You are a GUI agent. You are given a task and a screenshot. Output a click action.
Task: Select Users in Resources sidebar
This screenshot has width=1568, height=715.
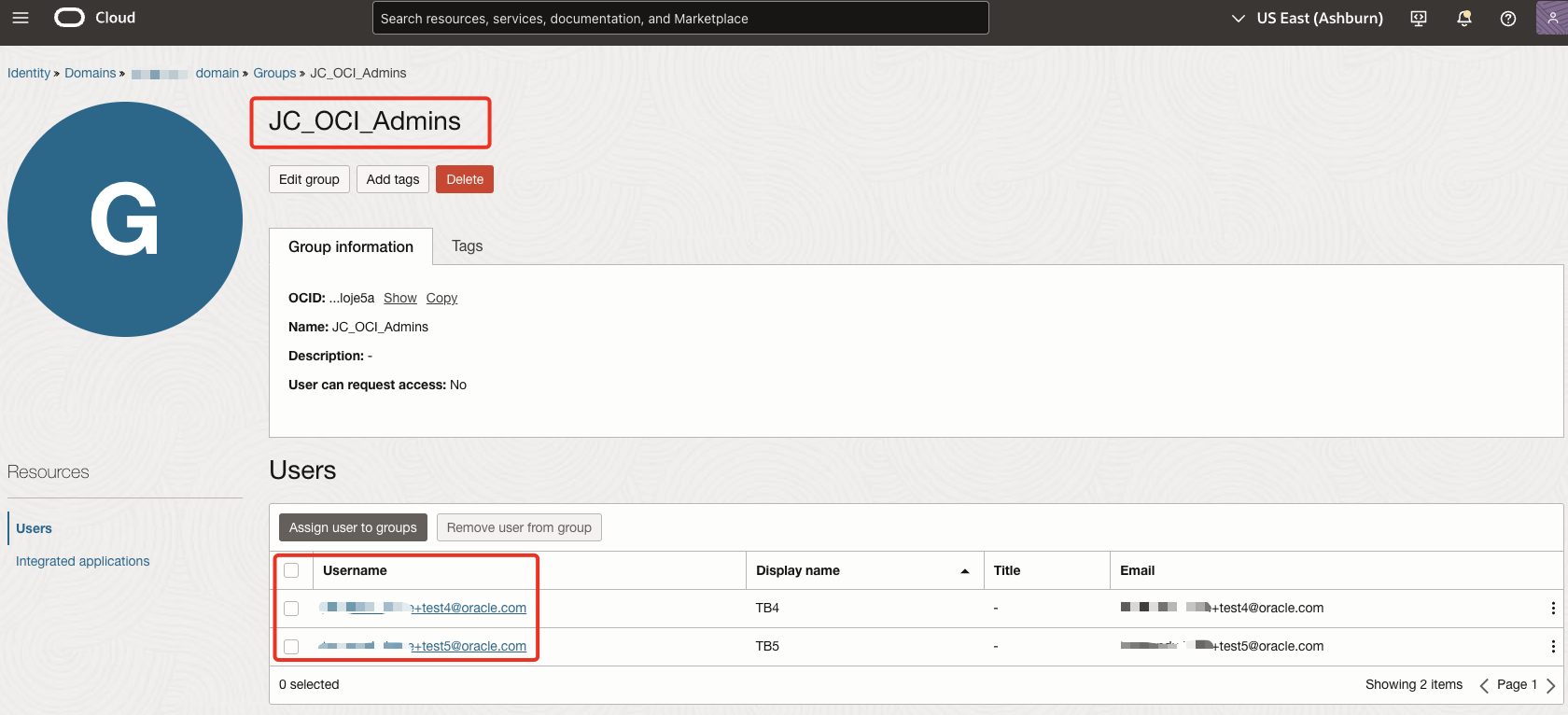pyautogui.click(x=34, y=528)
